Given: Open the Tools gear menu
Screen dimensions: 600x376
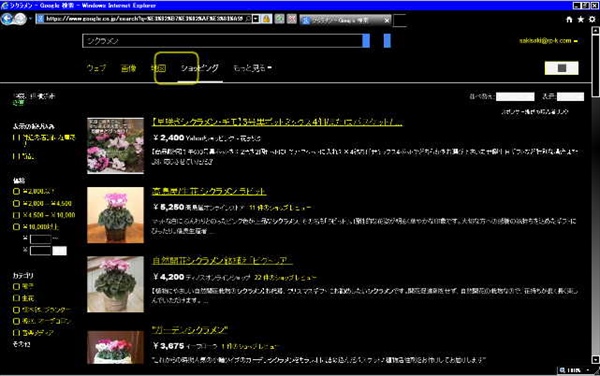Looking at the screenshot, I should (x=592, y=20).
